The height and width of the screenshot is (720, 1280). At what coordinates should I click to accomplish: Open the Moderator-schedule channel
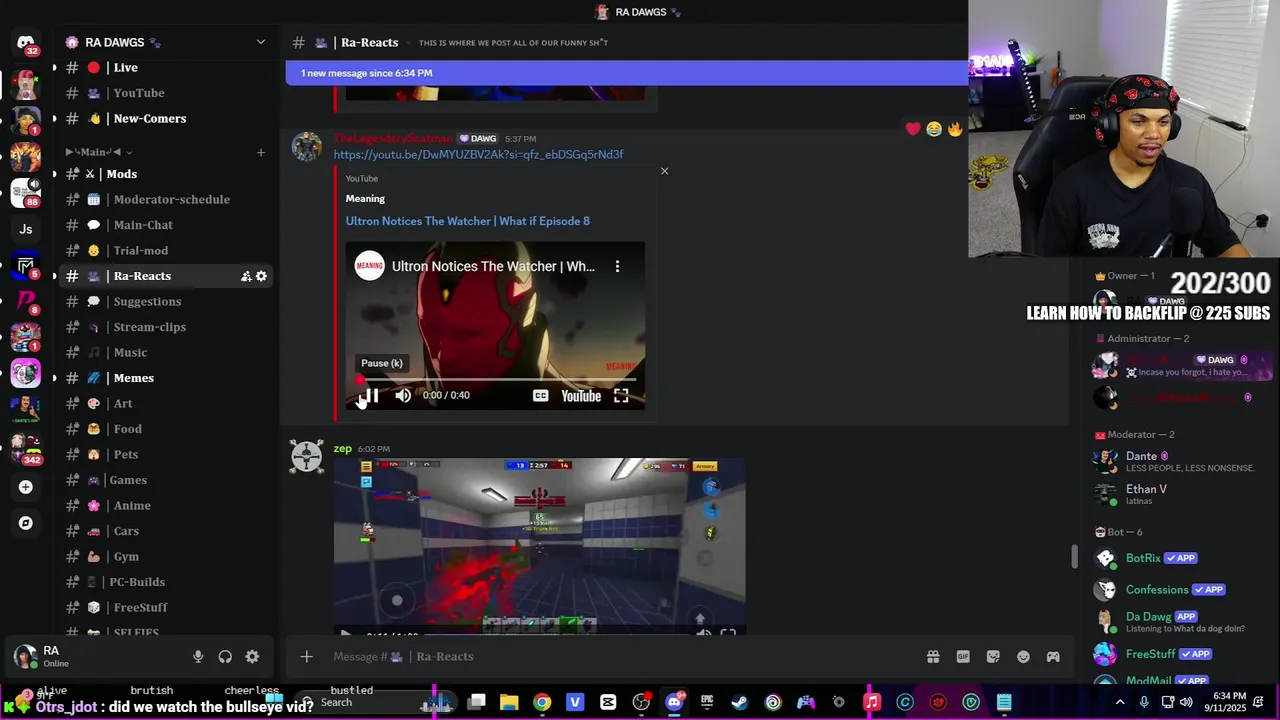point(166,200)
